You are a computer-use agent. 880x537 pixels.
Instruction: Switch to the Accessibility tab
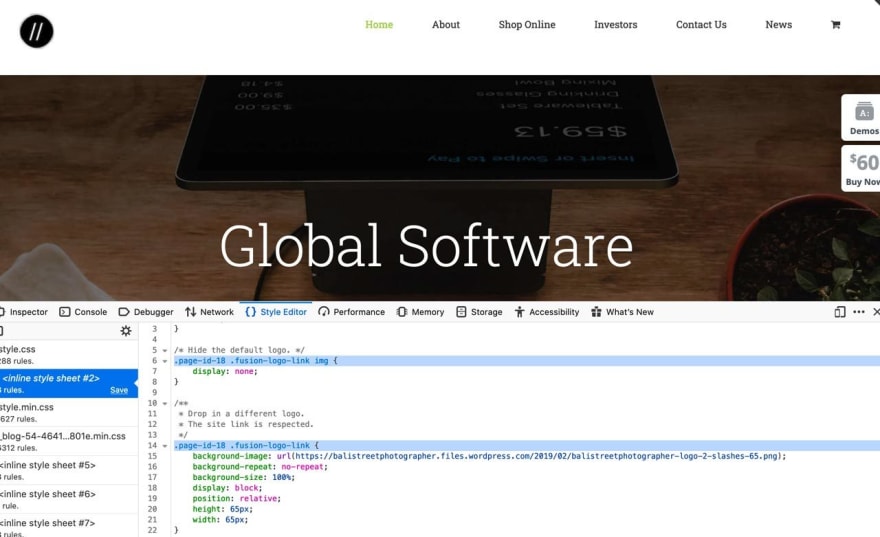point(547,312)
